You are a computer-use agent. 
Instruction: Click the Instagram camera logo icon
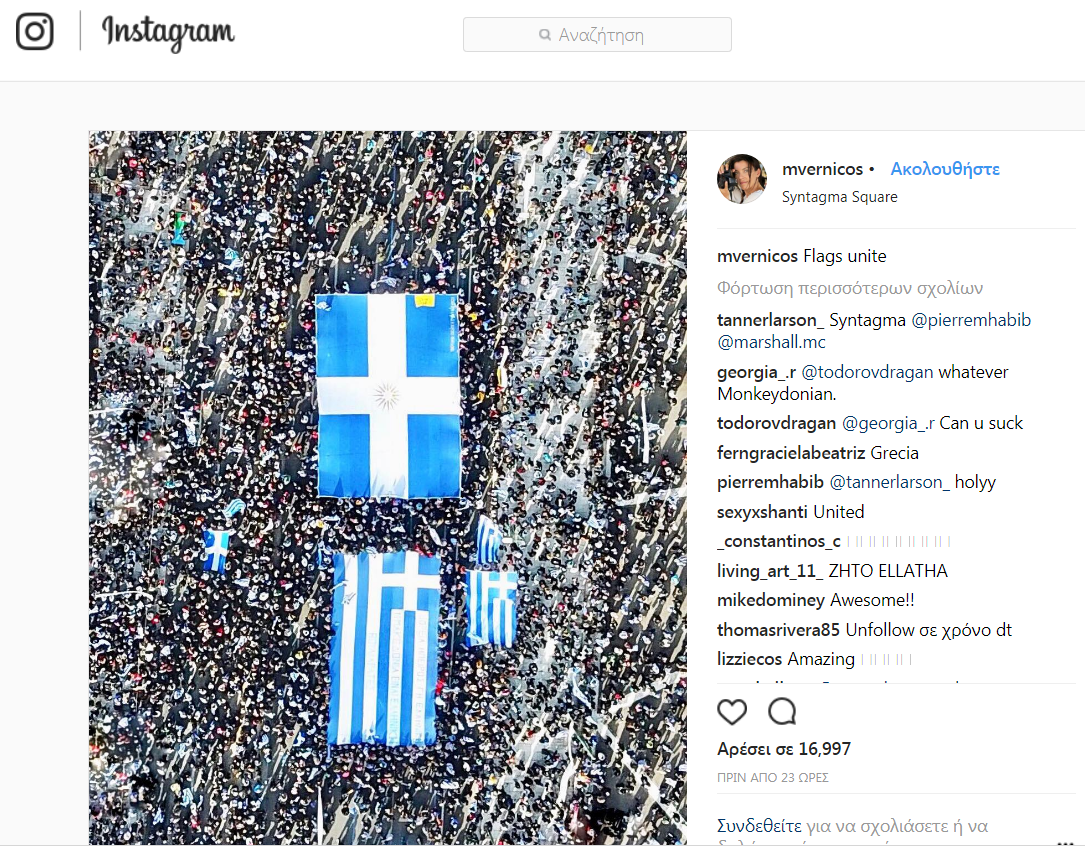(x=35, y=31)
